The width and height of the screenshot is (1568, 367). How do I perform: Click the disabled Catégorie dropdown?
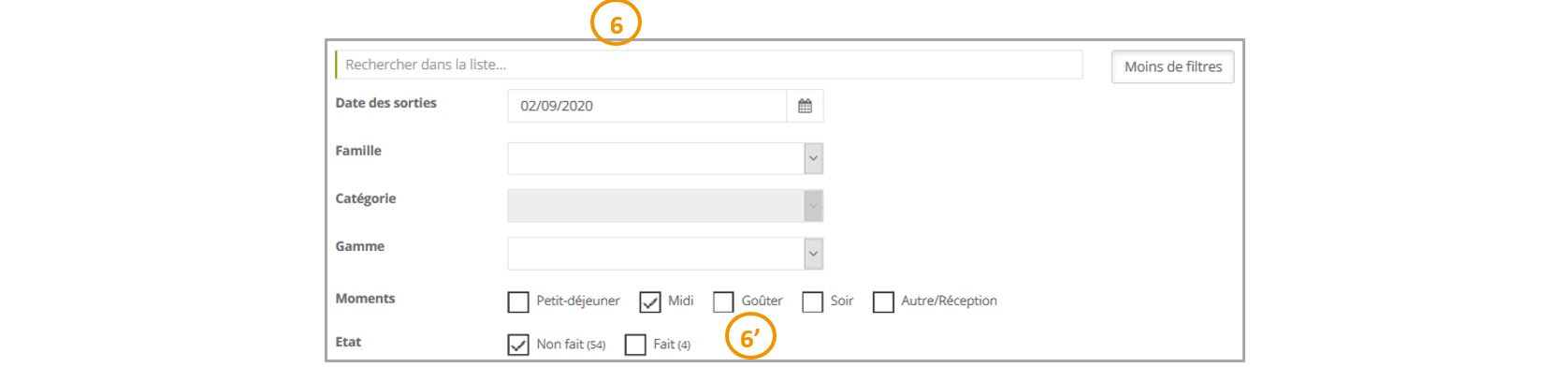(665, 206)
